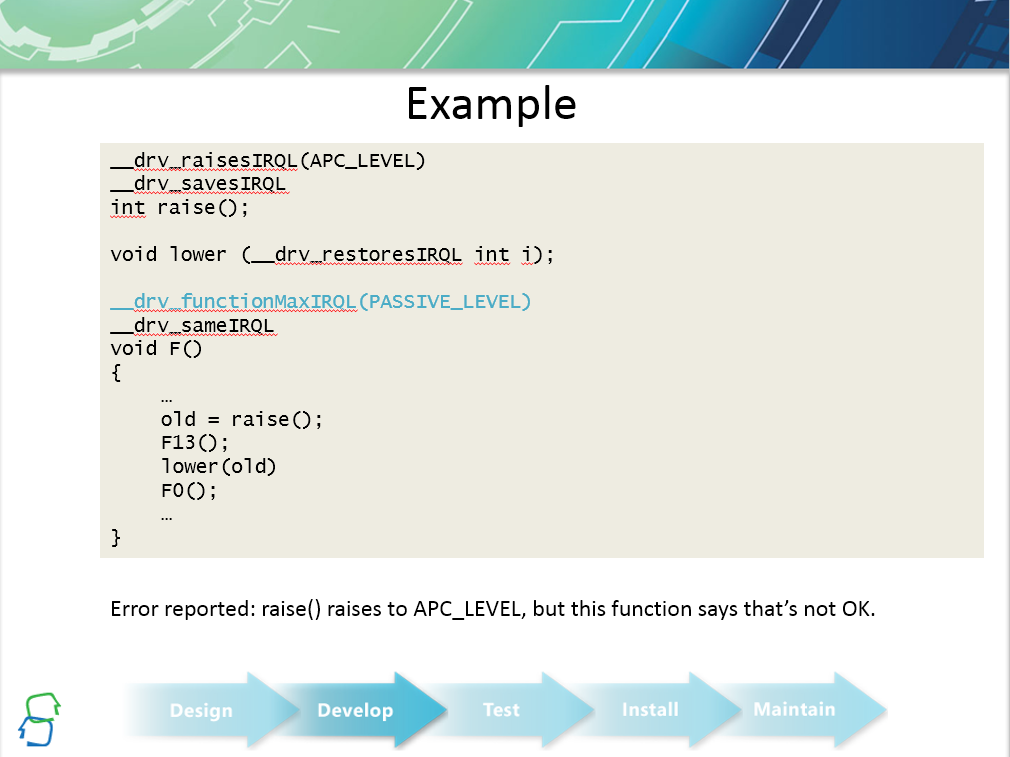Click the "void lower" declaration line
Viewport: 1010px width, 757px height.
click(332, 255)
